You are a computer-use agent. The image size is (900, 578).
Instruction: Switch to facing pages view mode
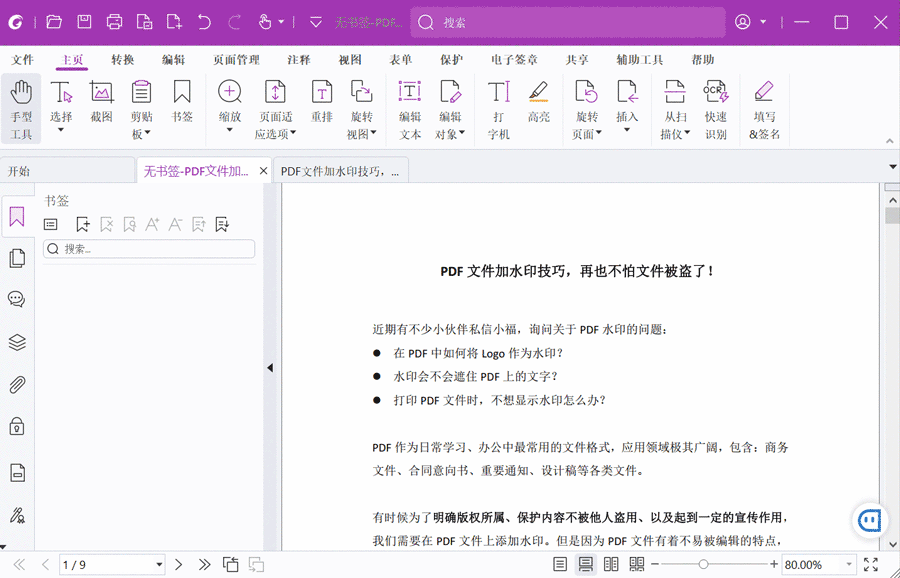(x=611, y=564)
